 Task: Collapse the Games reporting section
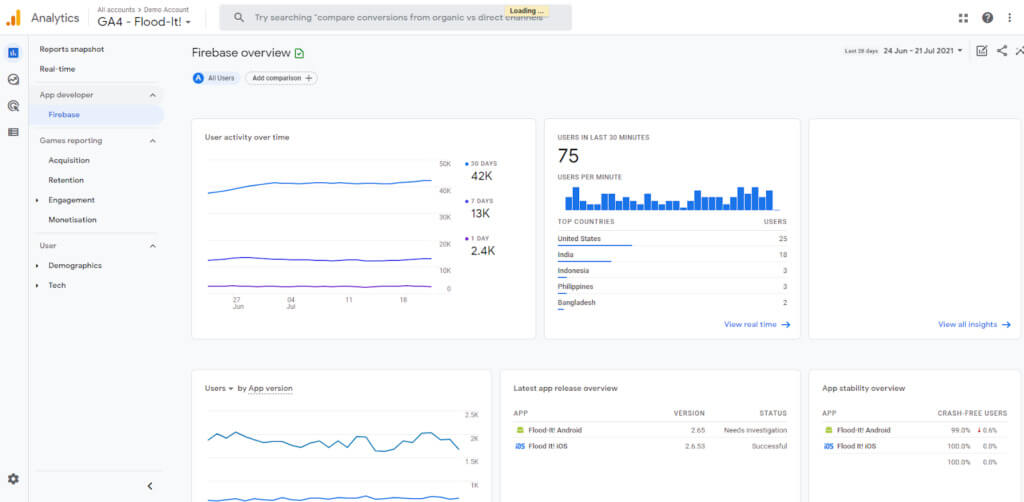153,141
